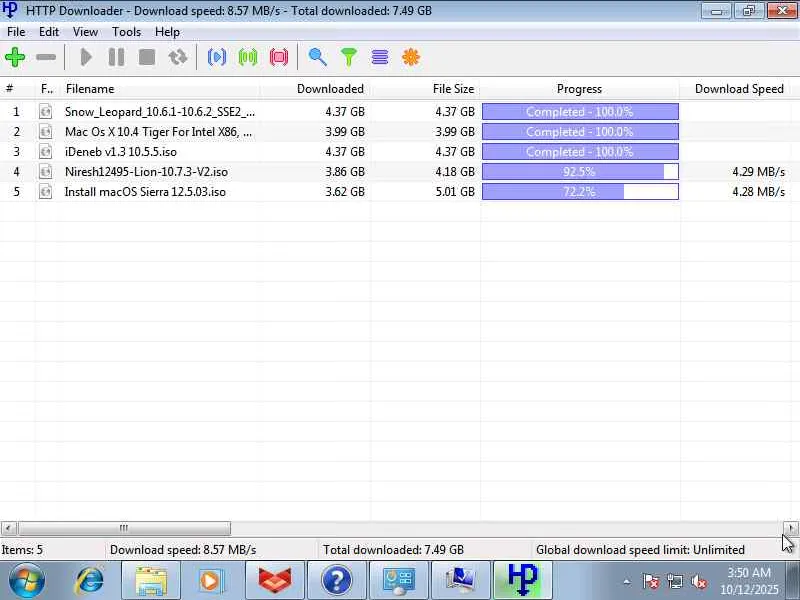Click file type icon of Tiger row
800x600 pixels.
[45, 132]
